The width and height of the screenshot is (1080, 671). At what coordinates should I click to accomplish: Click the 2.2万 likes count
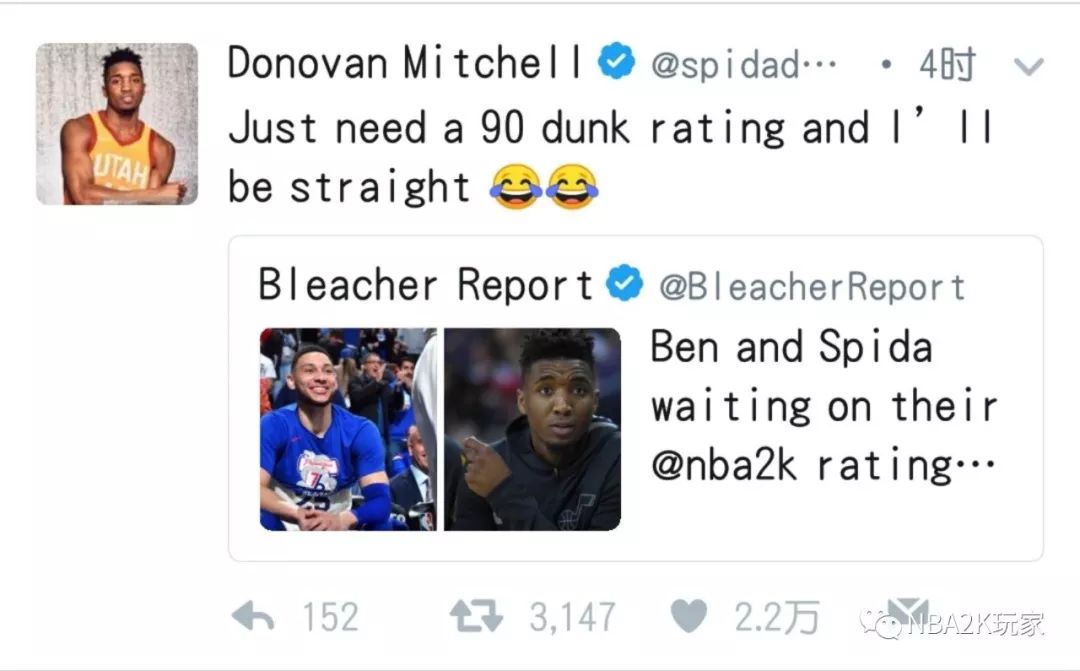coord(777,617)
